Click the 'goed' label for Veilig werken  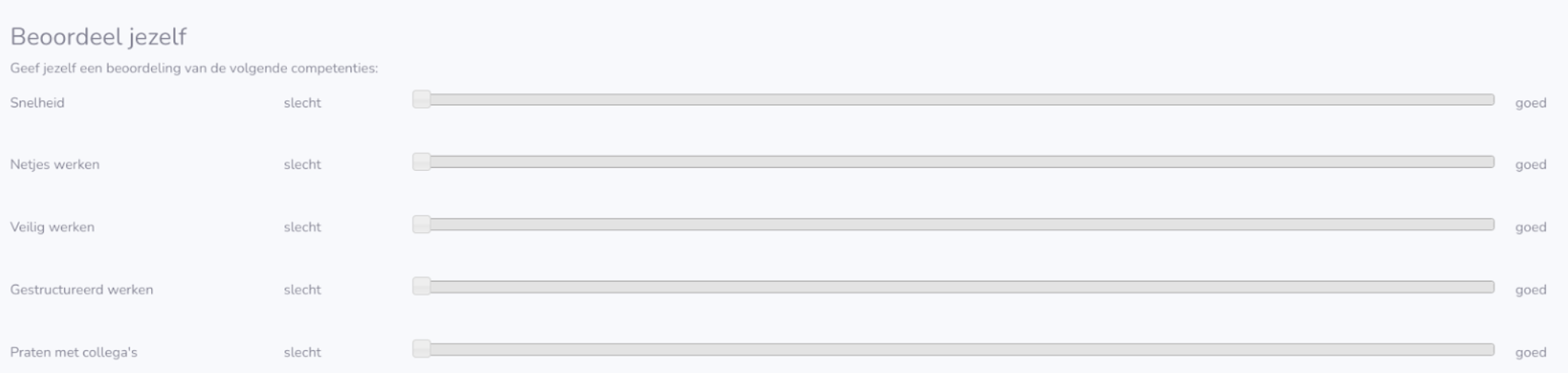tap(1530, 227)
